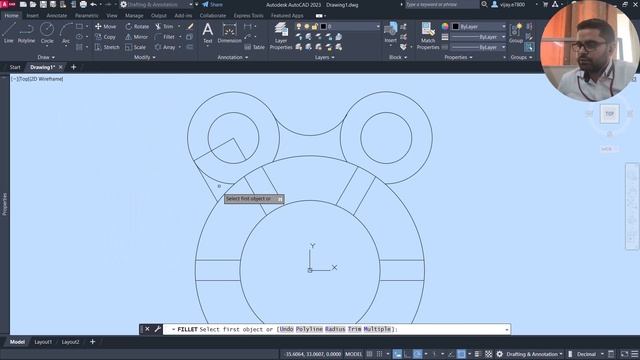
Task: Click the Group tool
Action: (516, 33)
